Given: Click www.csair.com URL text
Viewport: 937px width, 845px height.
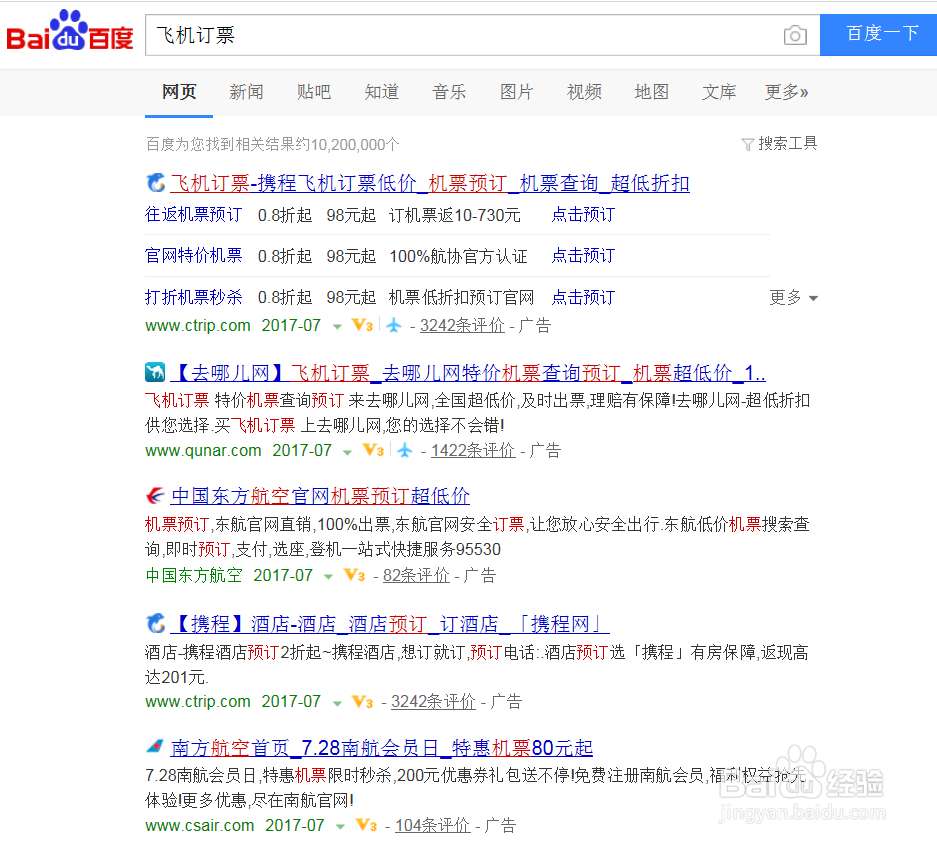Looking at the screenshot, I should pyautogui.click(x=200, y=825).
